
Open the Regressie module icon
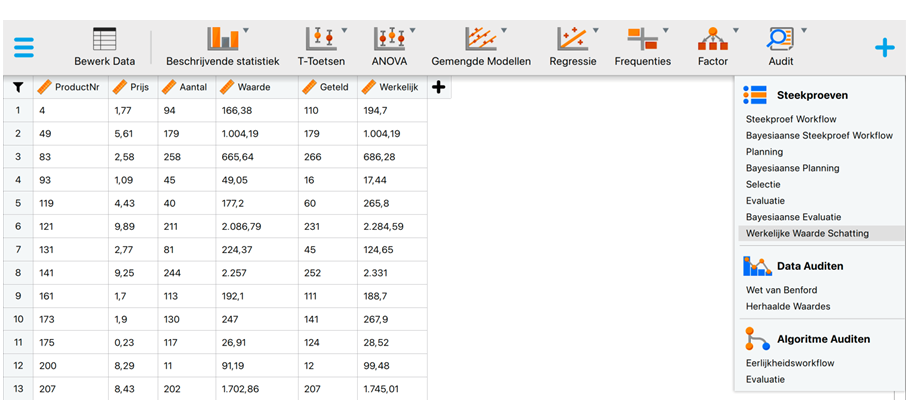pyautogui.click(x=572, y=40)
